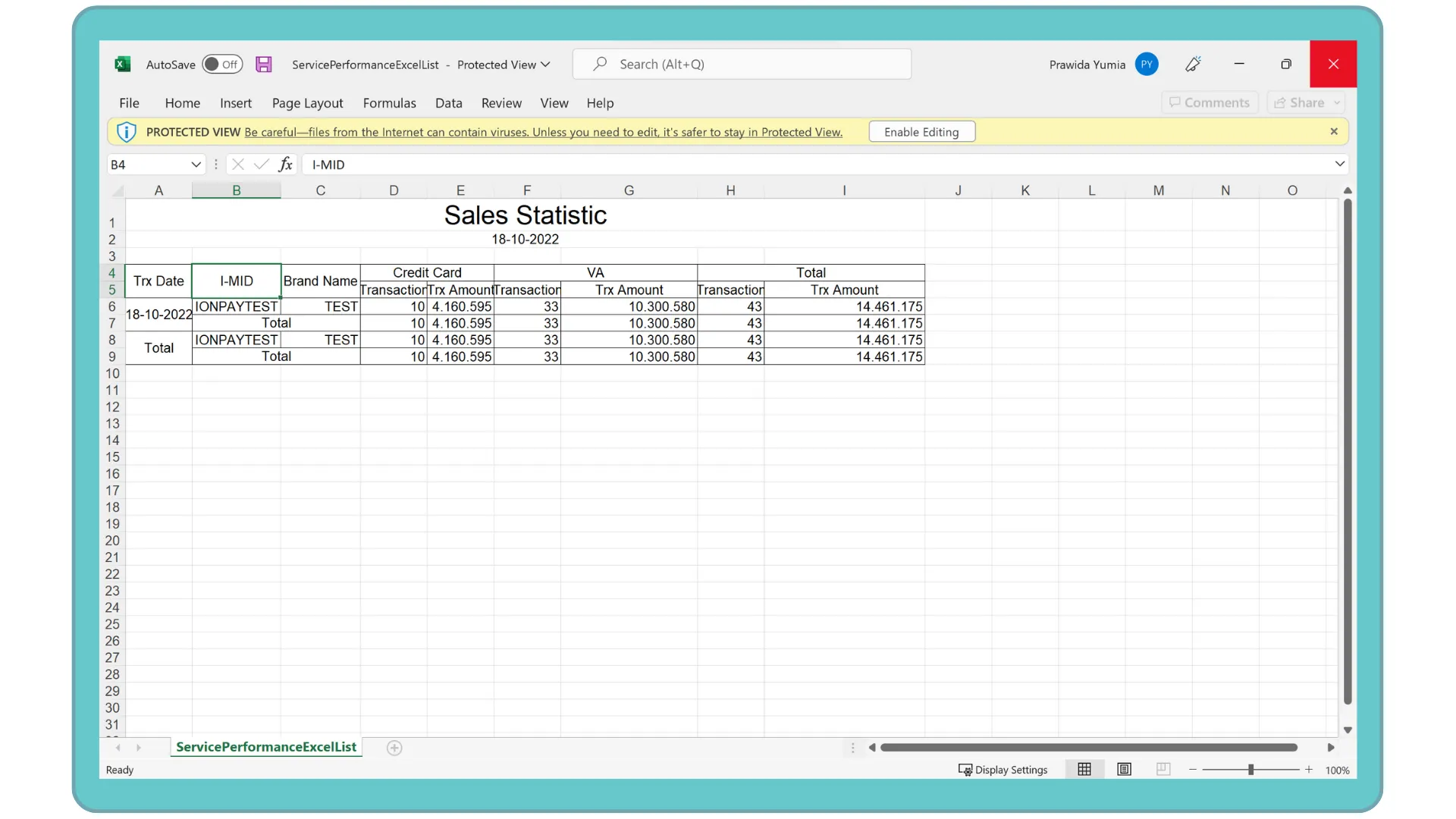1456x819 pixels.
Task: Click the Comments button
Action: click(1210, 102)
